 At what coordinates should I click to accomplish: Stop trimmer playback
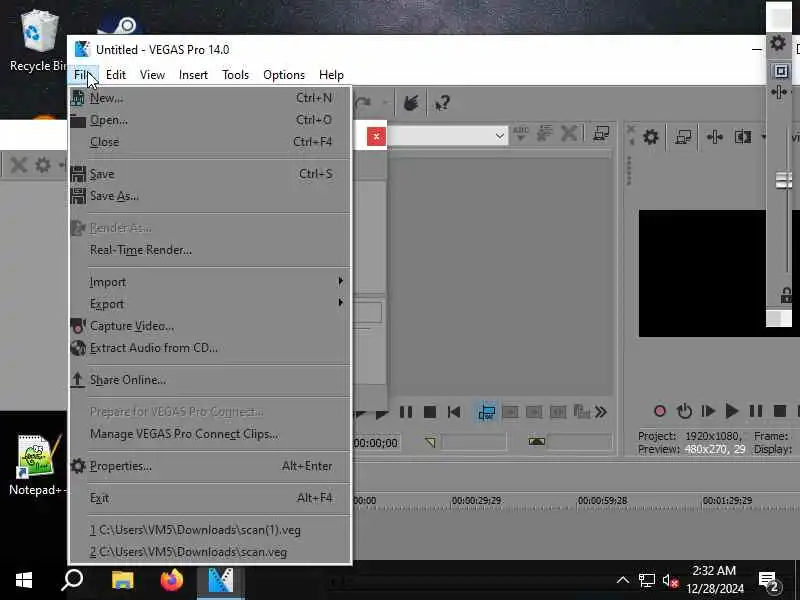tap(430, 412)
